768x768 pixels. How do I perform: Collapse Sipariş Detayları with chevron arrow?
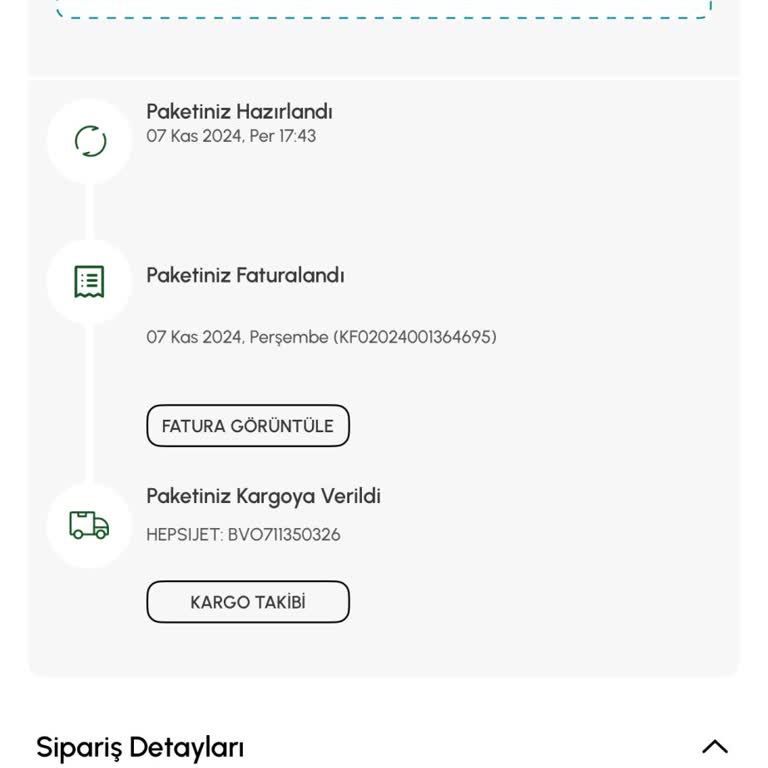715,747
